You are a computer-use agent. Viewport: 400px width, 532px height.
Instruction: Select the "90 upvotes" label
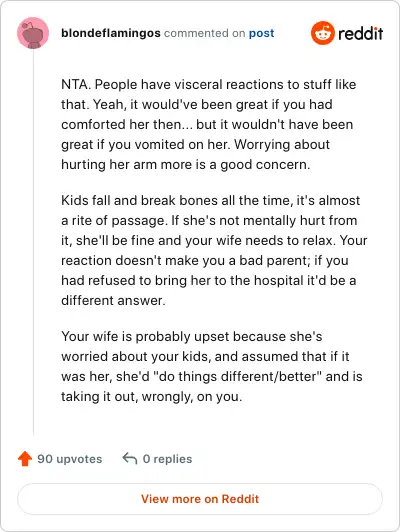click(x=70, y=459)
